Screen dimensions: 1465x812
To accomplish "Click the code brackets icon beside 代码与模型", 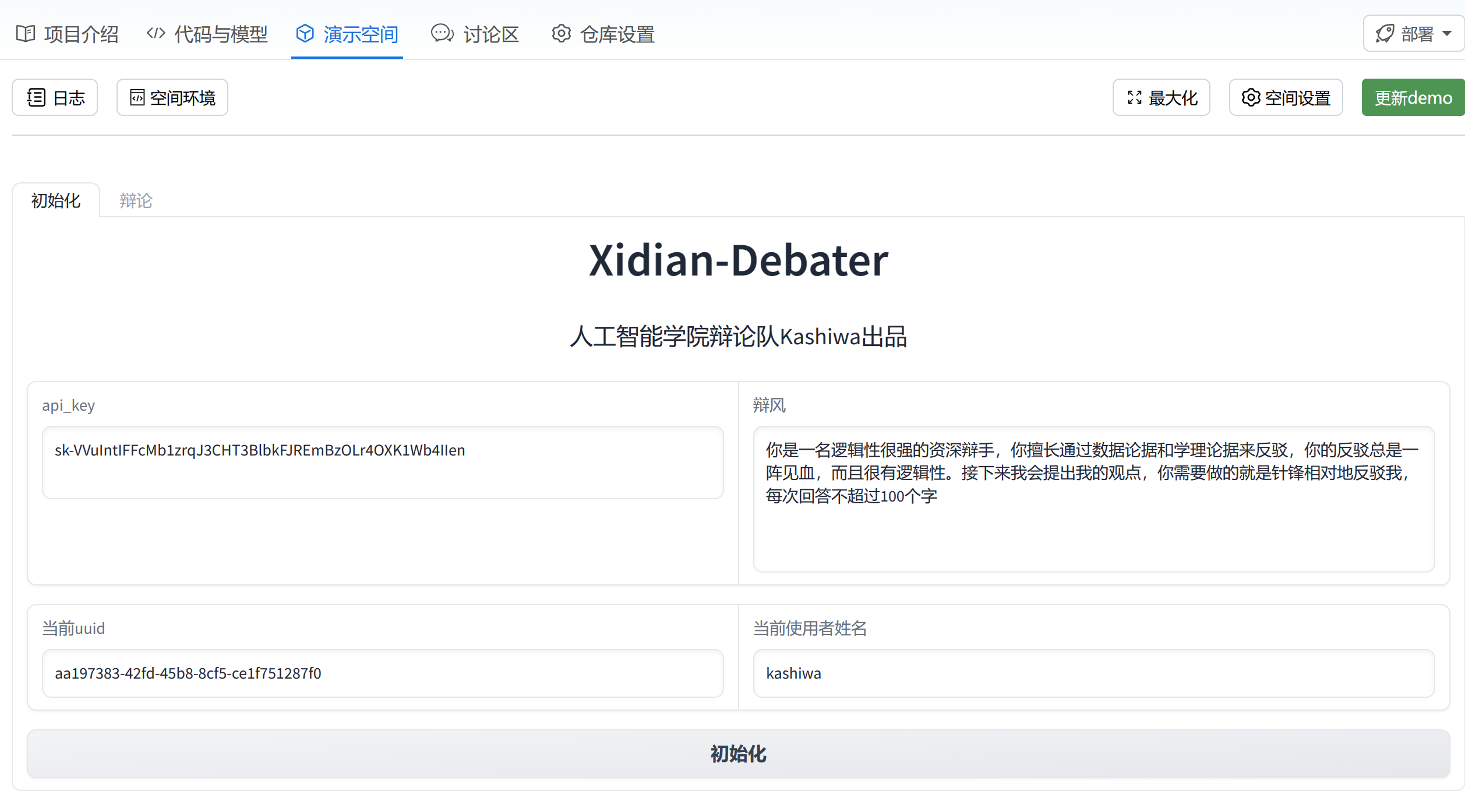I will pyautogui.click(x=156, y=33).
